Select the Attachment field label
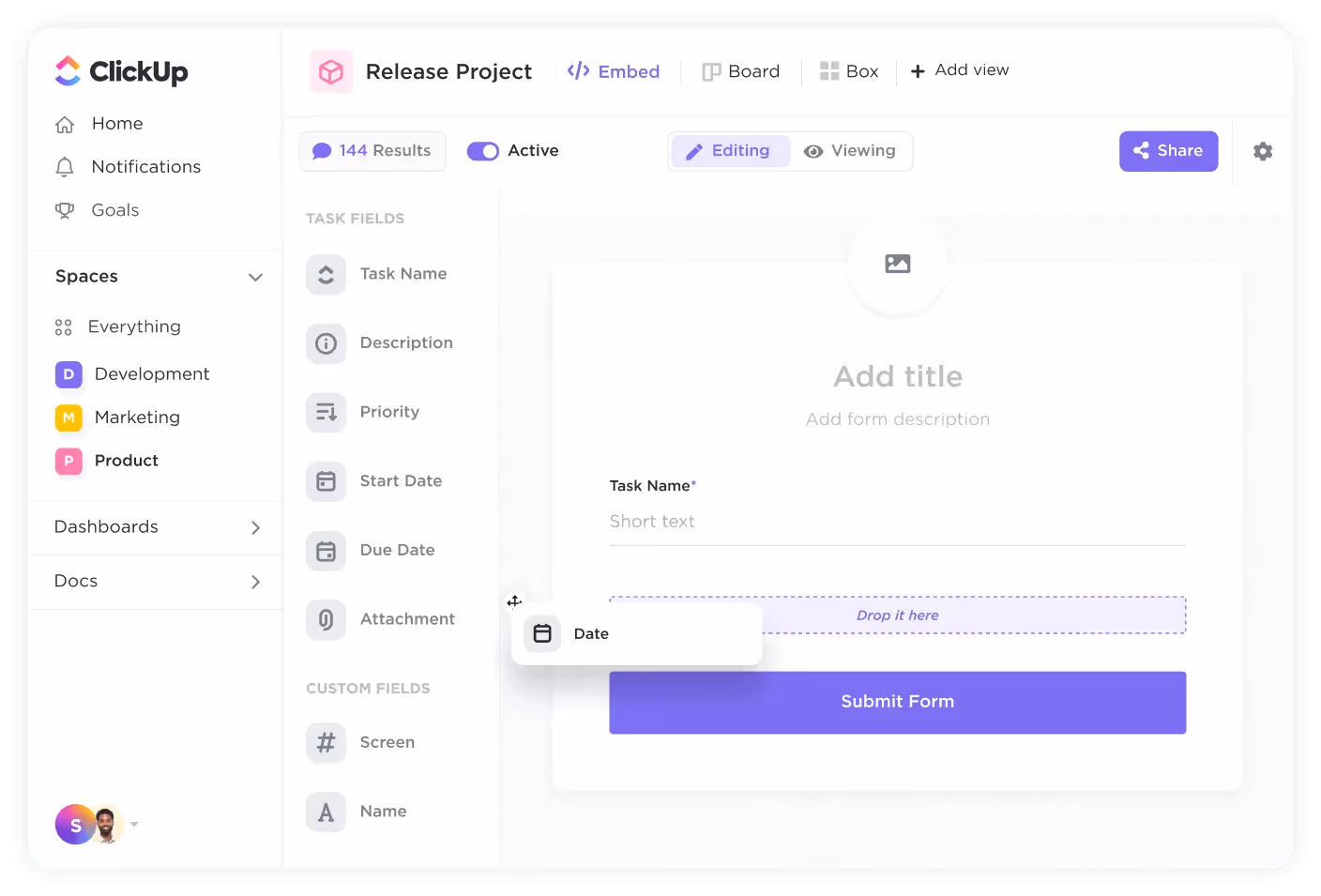 (407, 619)
